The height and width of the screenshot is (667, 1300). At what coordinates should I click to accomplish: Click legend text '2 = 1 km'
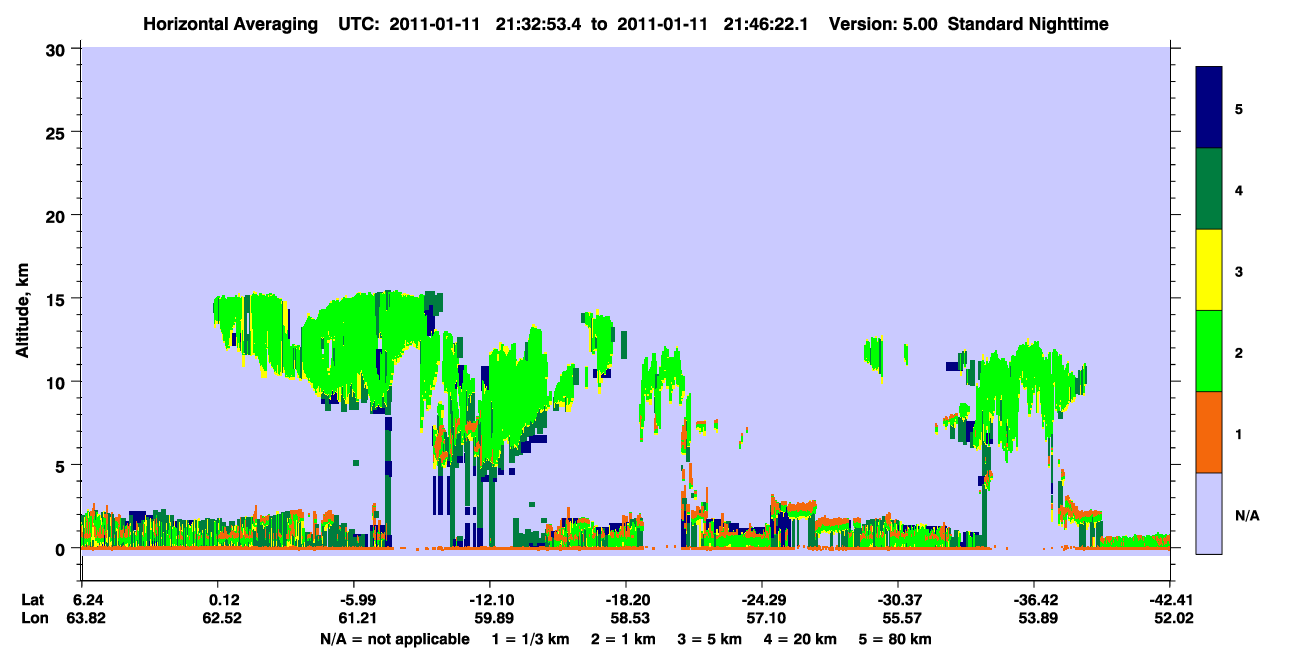[625, 639]
